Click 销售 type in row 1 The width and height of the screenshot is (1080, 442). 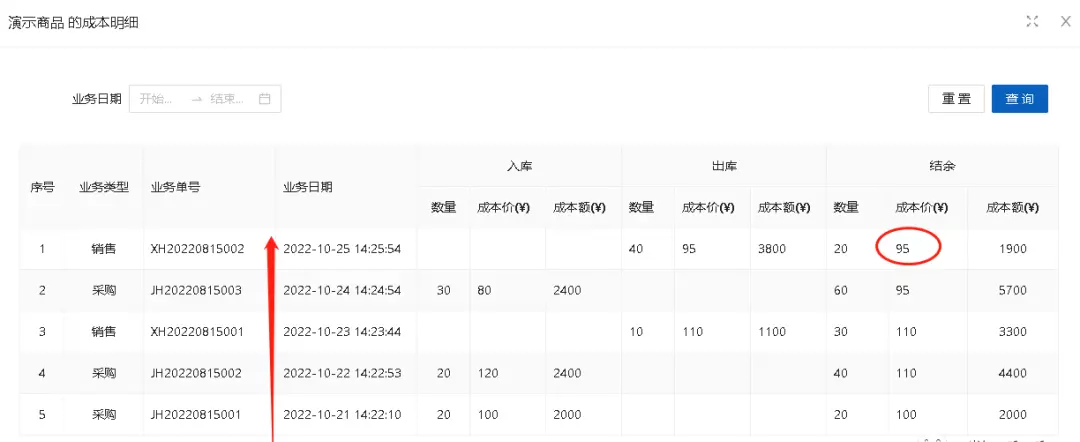104,249
